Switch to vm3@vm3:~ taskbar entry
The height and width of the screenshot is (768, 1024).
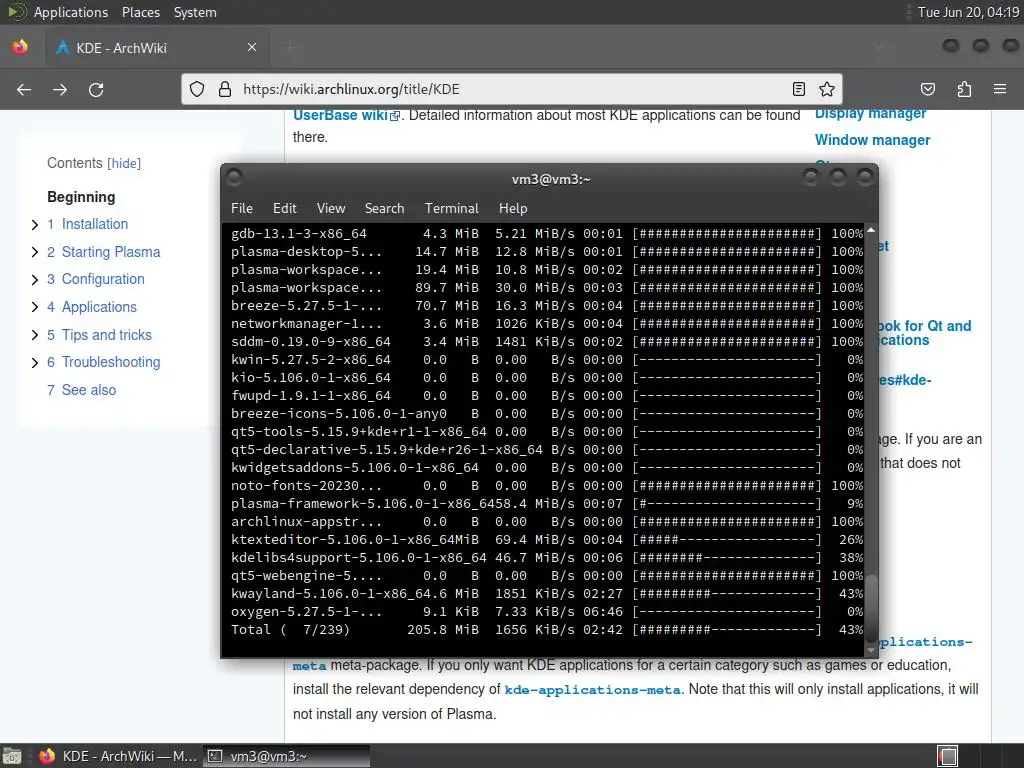[x=286, y=756]
